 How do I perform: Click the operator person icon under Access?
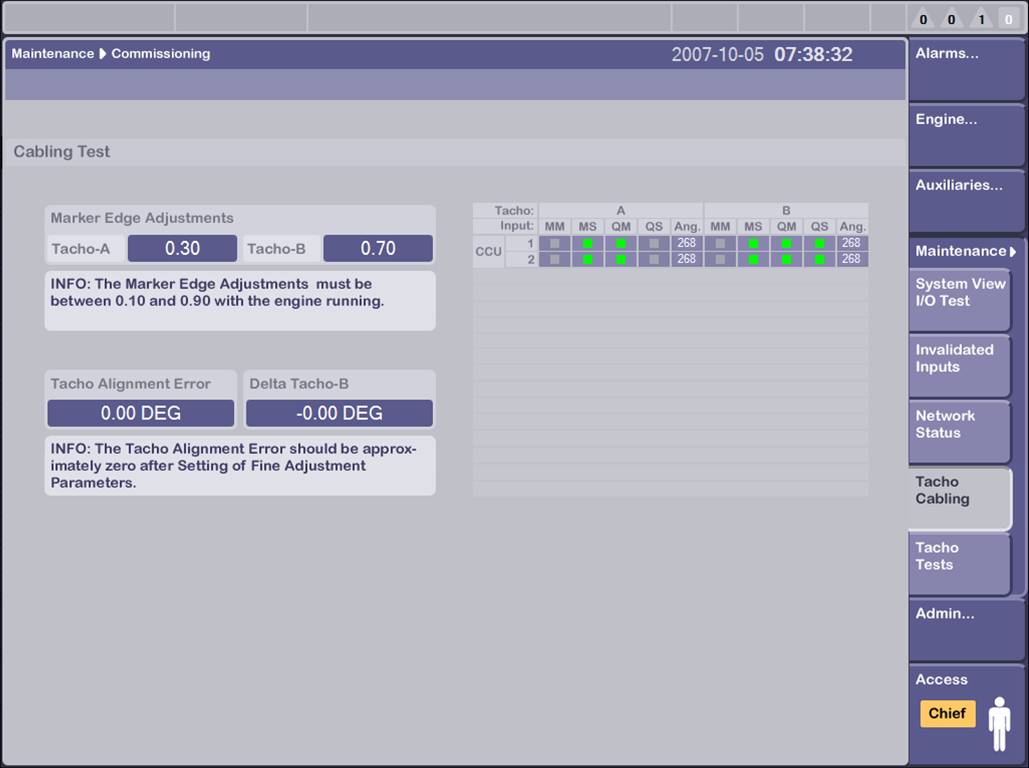999,723
